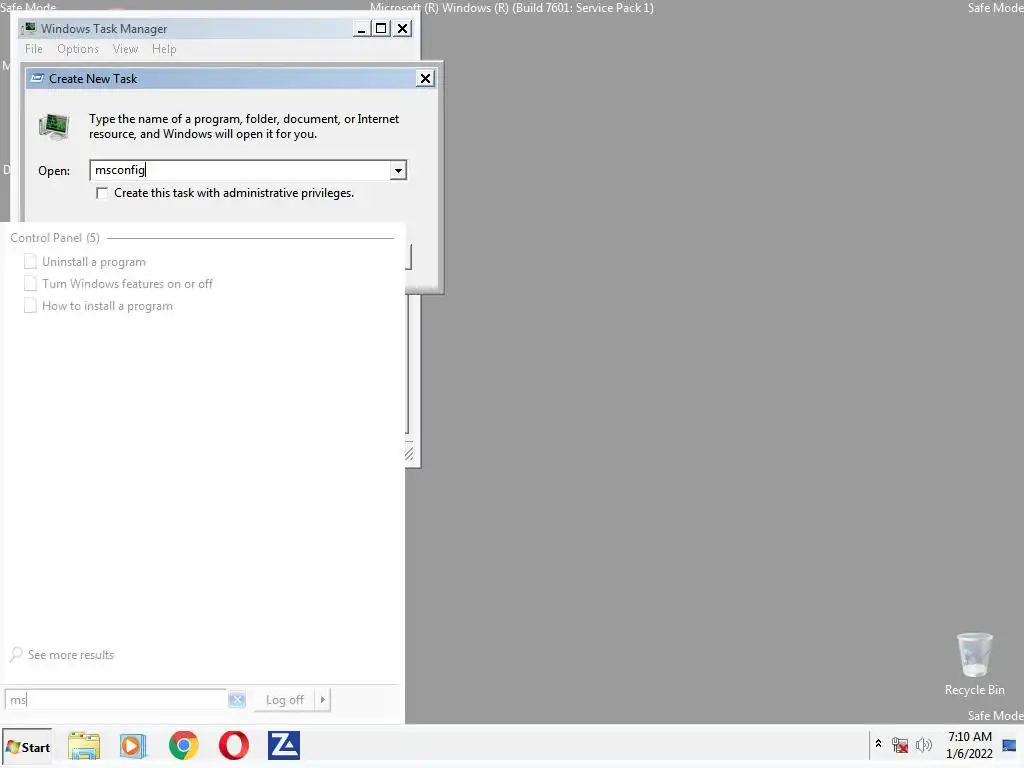Show hidden tray icons arrow
1024x768 pixels.
[878, 744]
